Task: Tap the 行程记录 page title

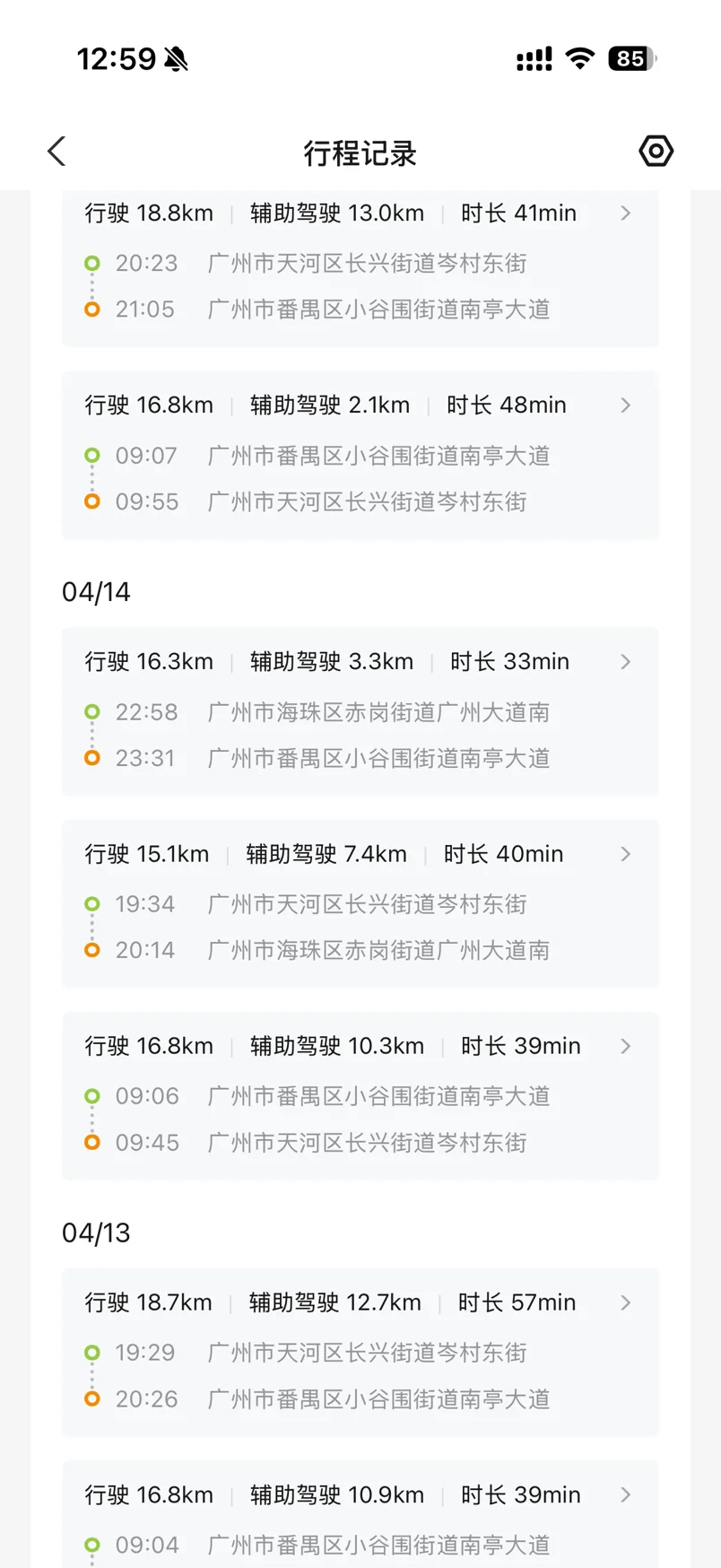Action: pos(360,153)
